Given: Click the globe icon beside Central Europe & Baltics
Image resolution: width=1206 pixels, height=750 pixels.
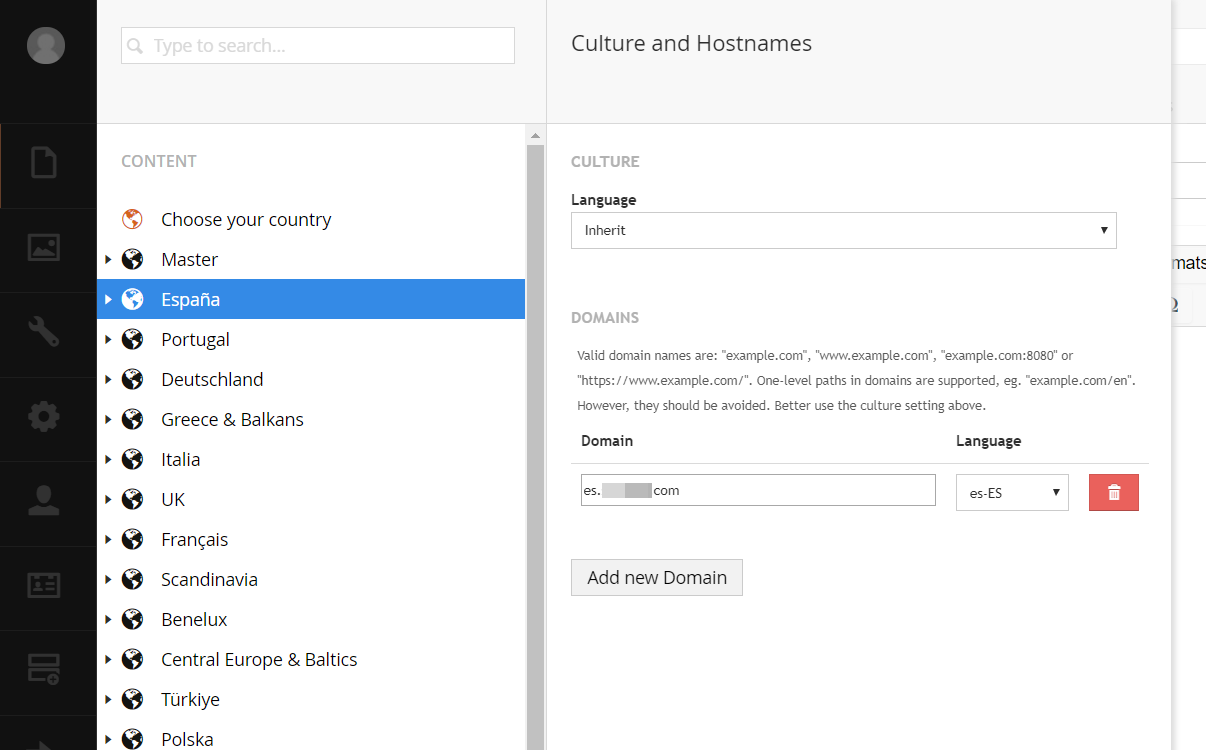Looking at the screenshot, I should tap(132, 659).
